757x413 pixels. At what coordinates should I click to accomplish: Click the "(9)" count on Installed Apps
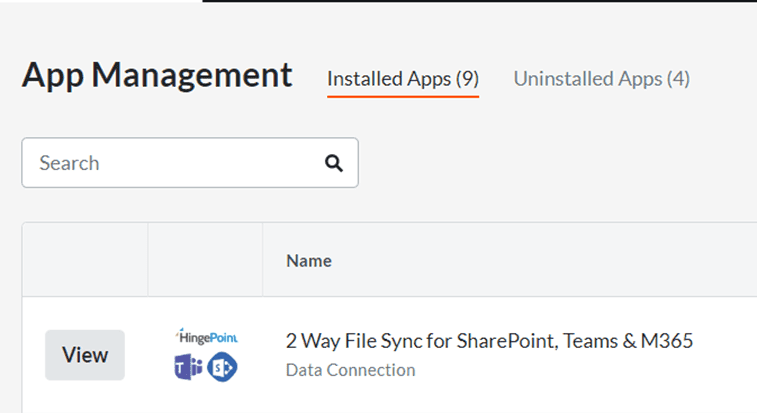click(x=467, y=79)
